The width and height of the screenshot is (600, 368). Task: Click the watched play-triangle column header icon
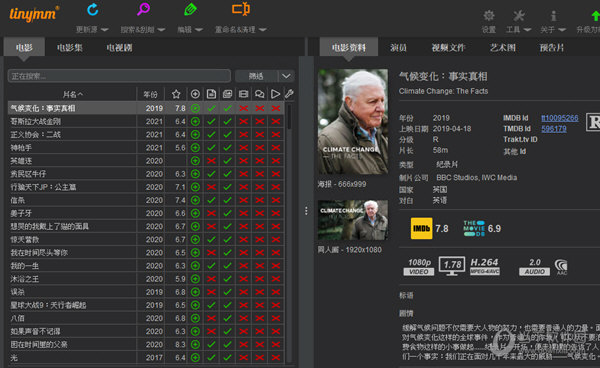pos(275,94)
